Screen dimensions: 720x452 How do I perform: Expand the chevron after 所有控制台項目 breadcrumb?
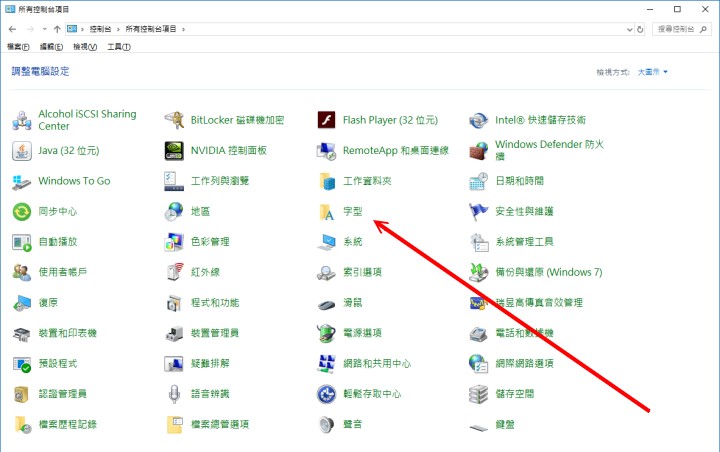[x=183, y=29]
